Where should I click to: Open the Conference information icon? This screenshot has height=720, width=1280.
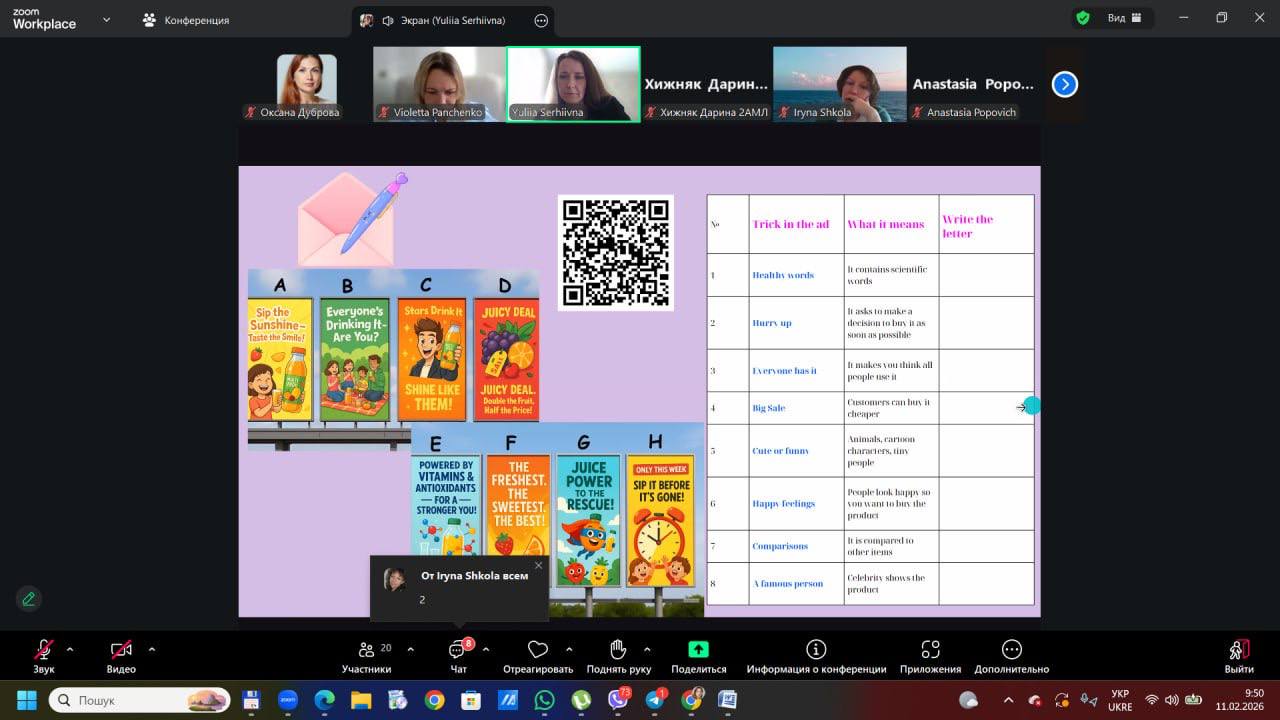816,650
